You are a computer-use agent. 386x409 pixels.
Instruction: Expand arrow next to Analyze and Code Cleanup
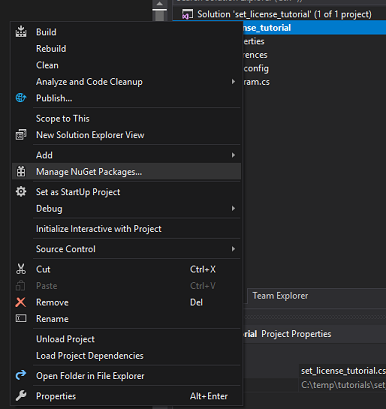tap(233, 82)
